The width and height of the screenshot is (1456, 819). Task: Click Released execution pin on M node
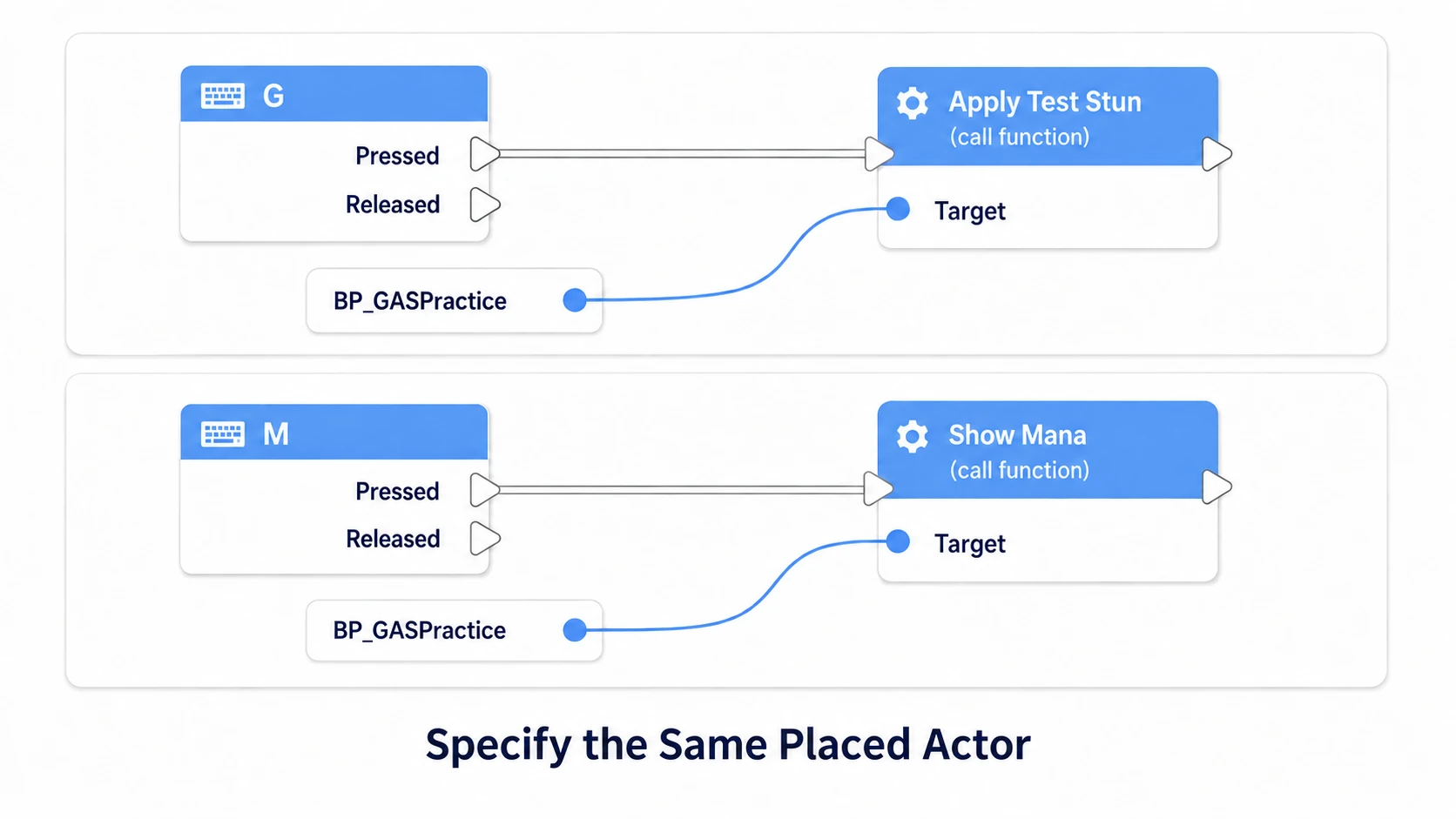[485, 539]
